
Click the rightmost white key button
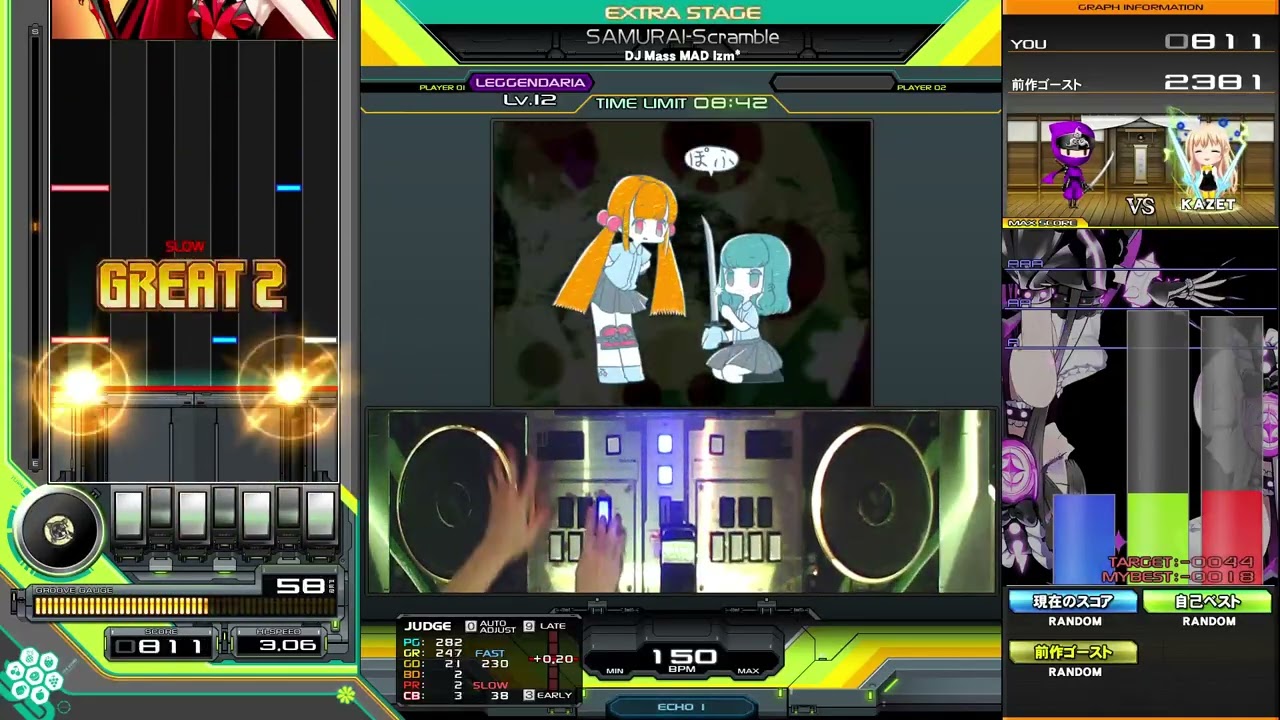(320, 514)
